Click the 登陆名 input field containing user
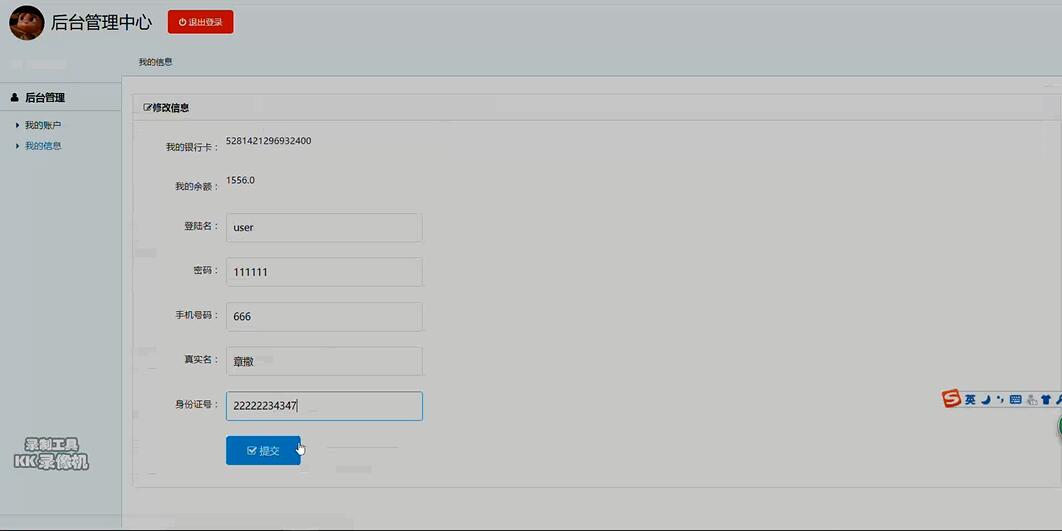Viewport: 1062px width, 531px height. click(324, 228)
